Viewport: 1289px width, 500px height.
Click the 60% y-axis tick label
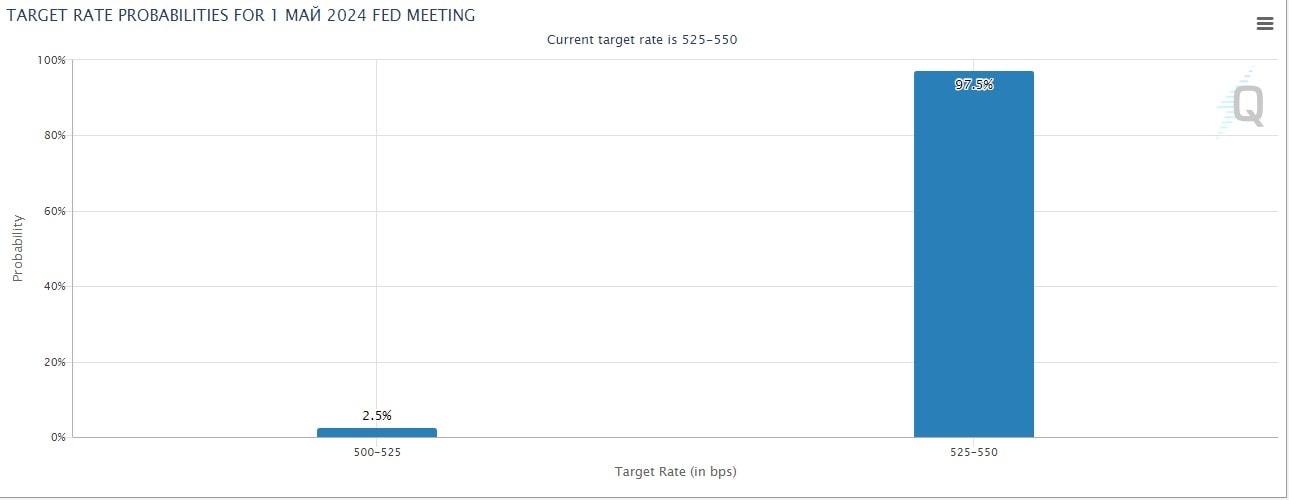(54, 211)
